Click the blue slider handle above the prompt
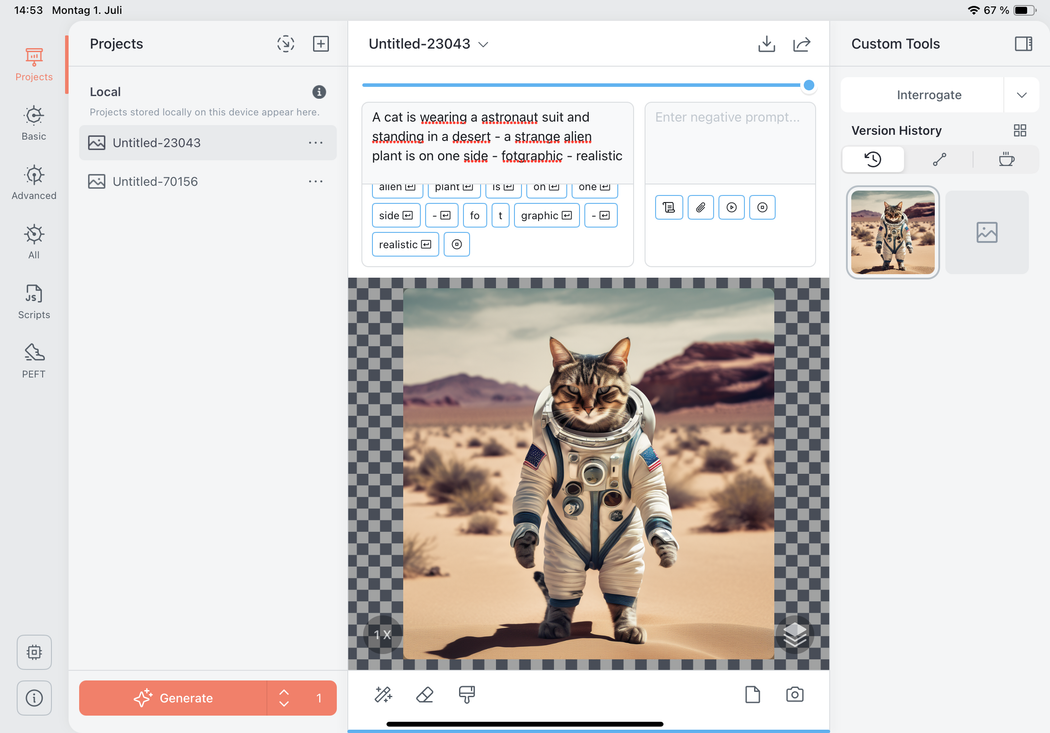The image size is (1050, 733). (x=809, y=85)
